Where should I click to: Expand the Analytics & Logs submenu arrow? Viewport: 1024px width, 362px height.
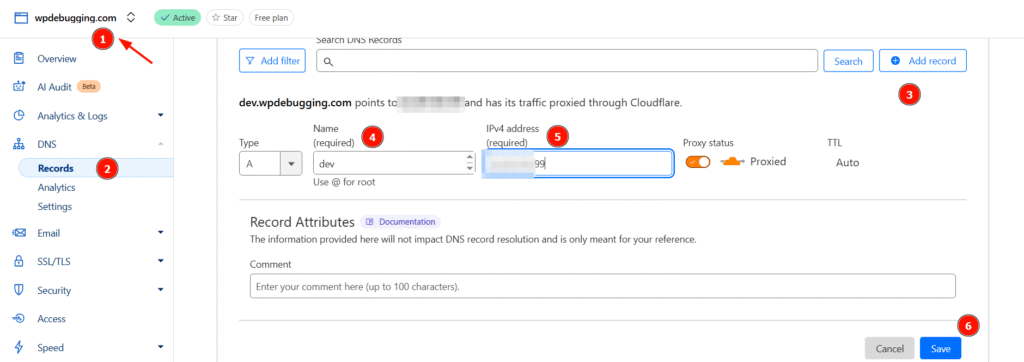click(161, 116)
